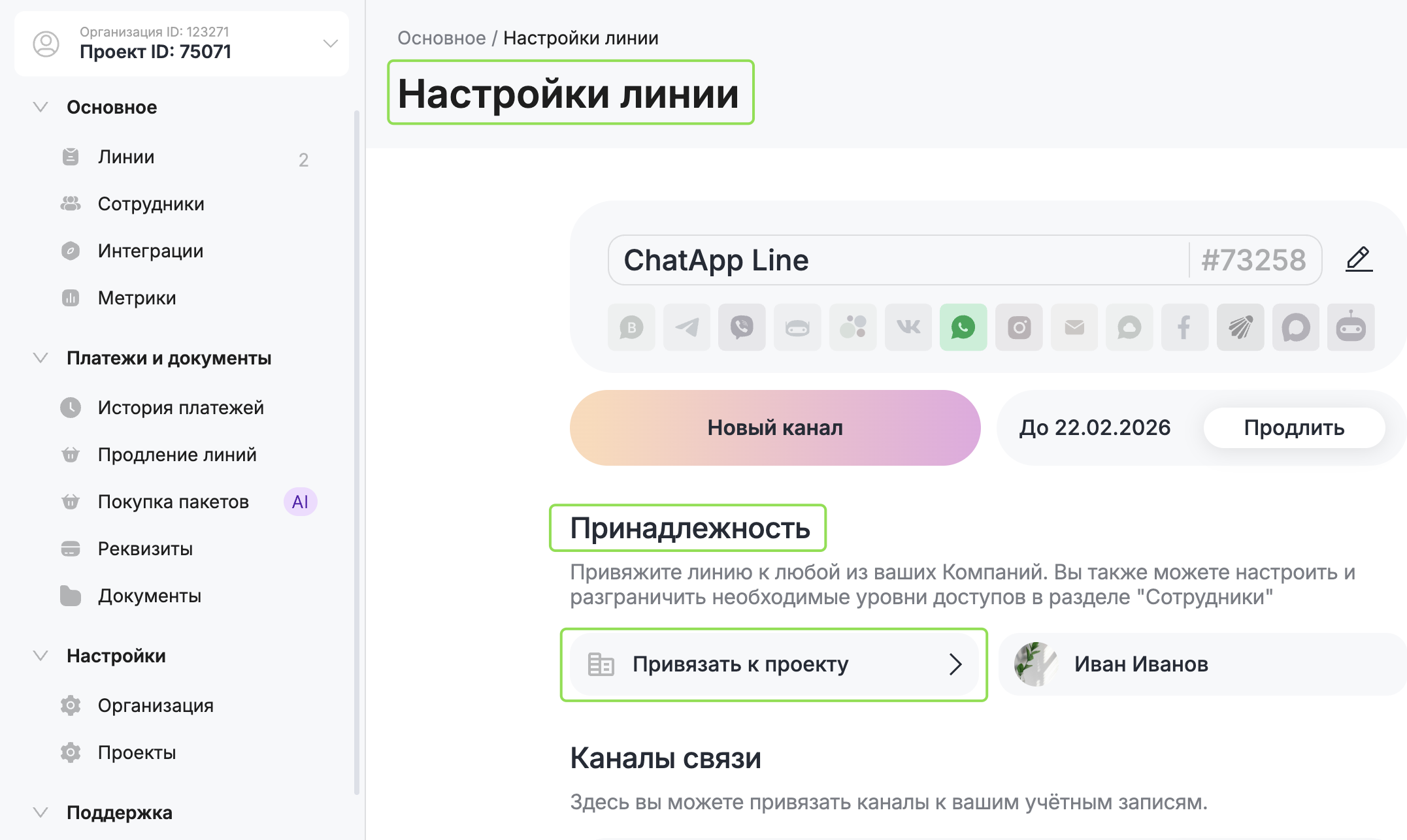1407x840 pixels.
Task: Select the email envelope channel icon
Action: 1074,327
